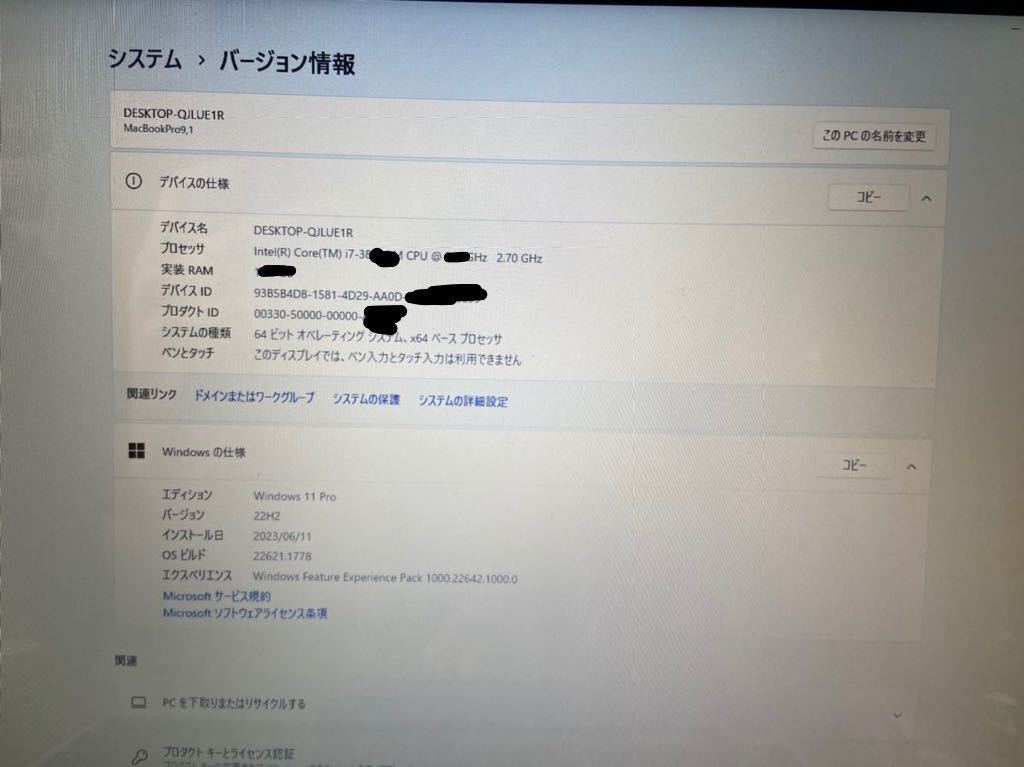Click the key icon for プロダクト キーとライセンス認証
This screenshot has width=1024, height=767.
139,757
